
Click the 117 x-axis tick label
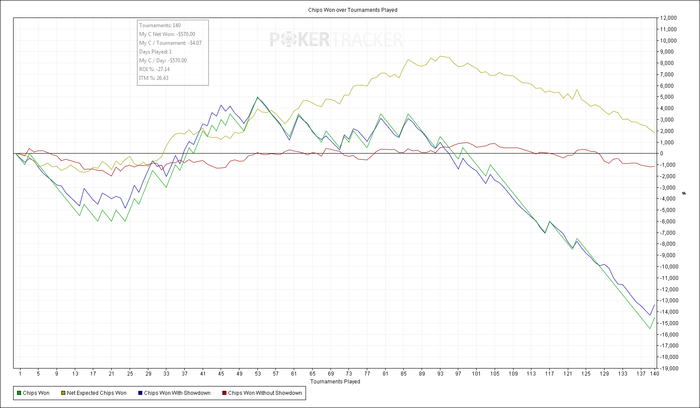coord(550,374)
